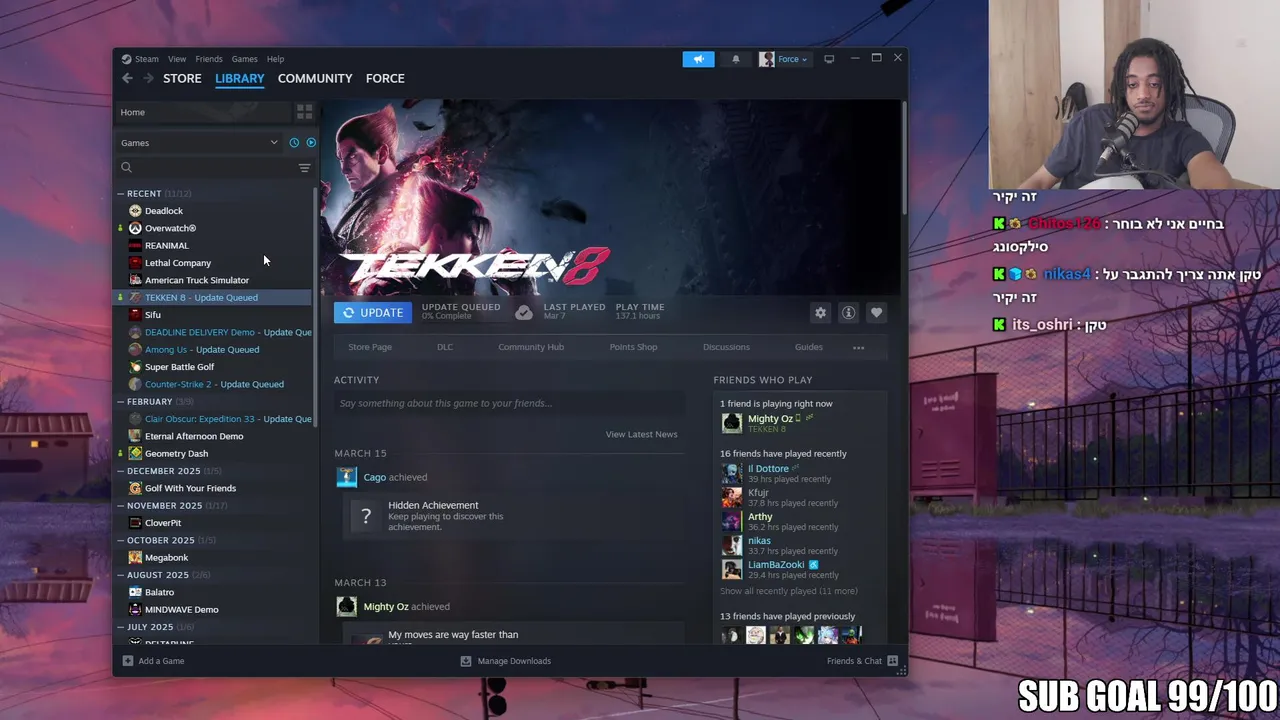This screenshot has width=1280, height=720.
Task: Collapse the RECENT section
Action: (121, 194)
